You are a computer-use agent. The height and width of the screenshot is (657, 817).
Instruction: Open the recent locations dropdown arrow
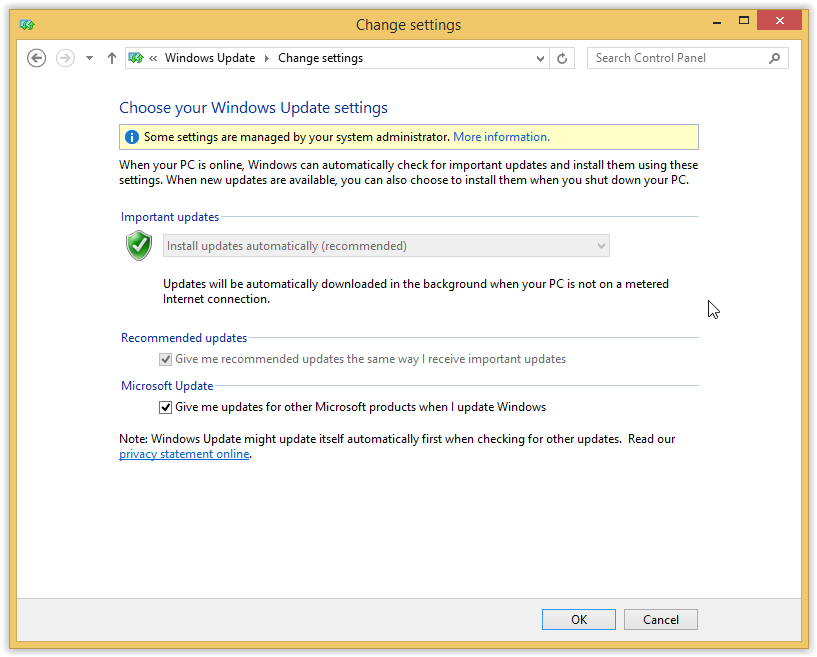click(x=90, y=58)
